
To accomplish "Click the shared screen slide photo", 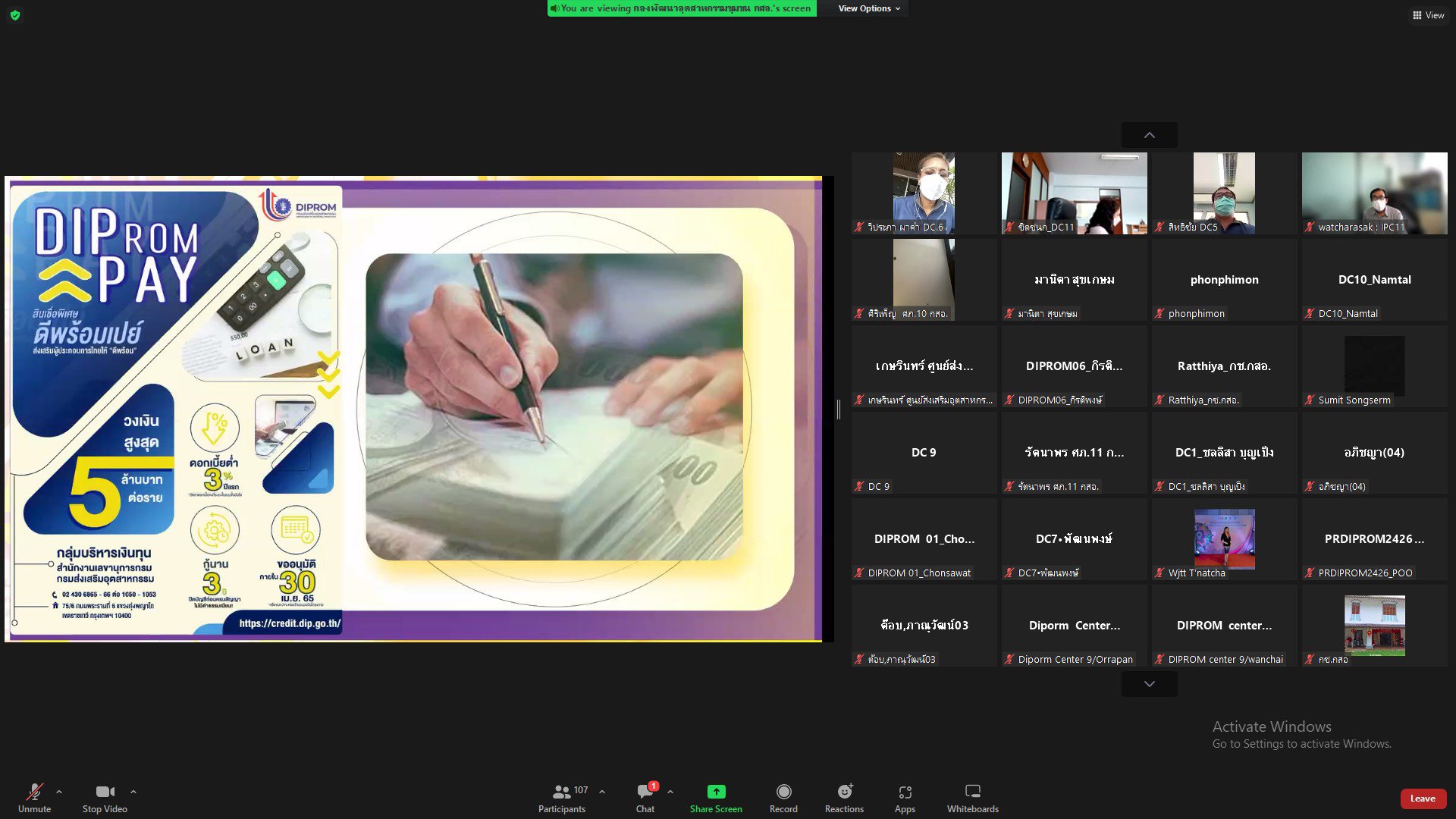I will tap(554, 407).
